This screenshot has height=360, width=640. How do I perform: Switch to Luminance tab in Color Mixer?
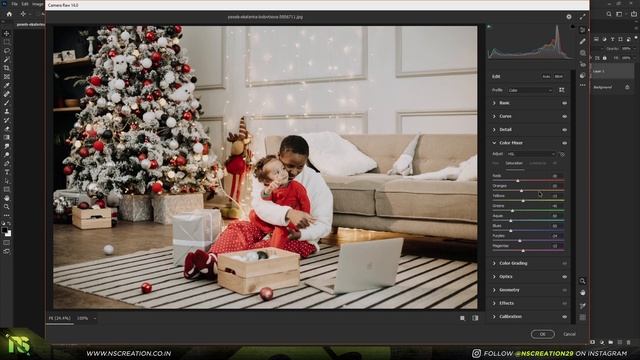pyautogui.click(x=538, y=163)
